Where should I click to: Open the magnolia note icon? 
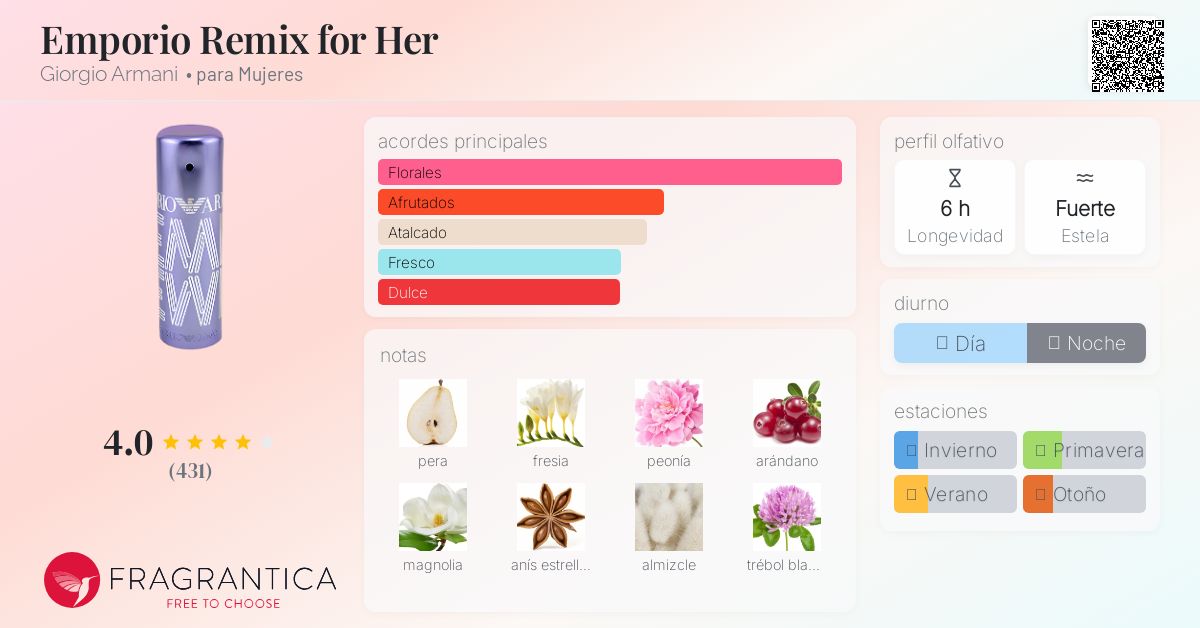(x=433, y=517)
